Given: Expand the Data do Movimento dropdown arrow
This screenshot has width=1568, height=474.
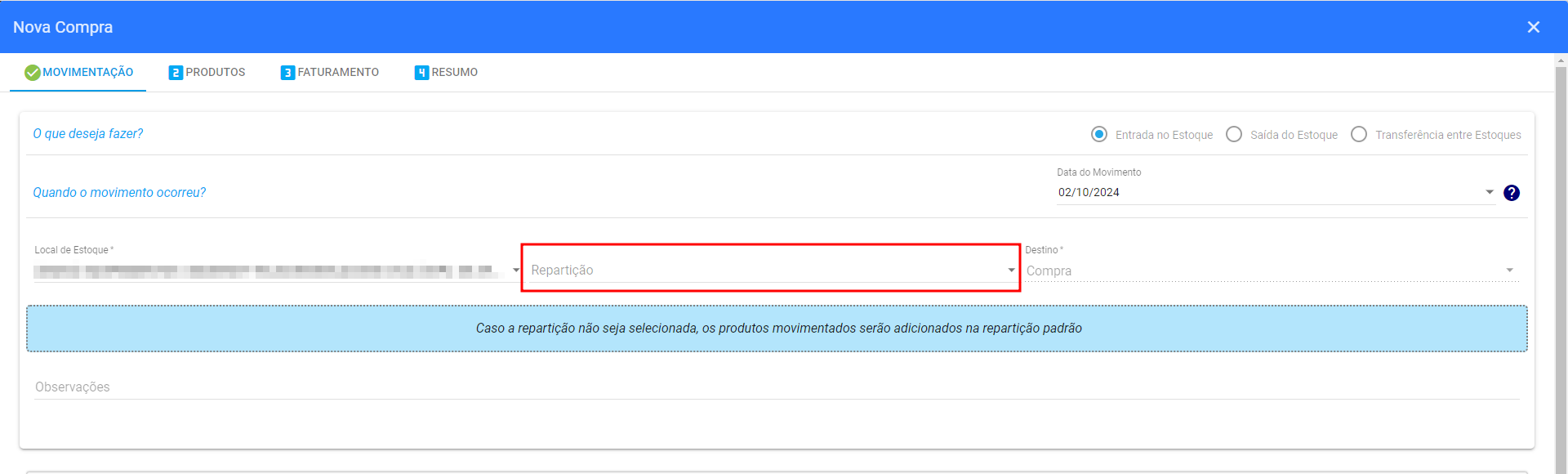Looking at the screenshot, I should point(1490,192).
